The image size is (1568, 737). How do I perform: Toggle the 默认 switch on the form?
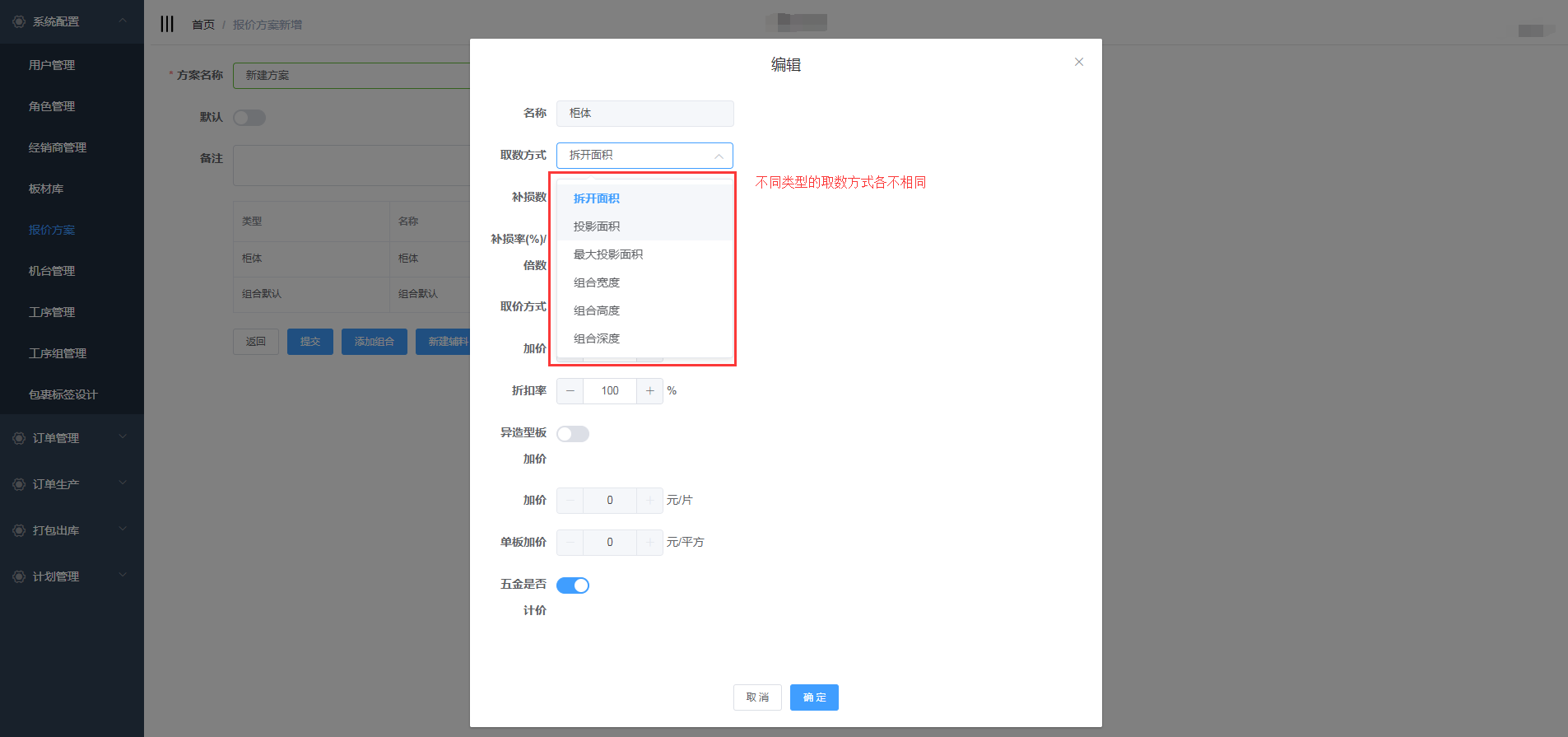click(x=249, y=118)
